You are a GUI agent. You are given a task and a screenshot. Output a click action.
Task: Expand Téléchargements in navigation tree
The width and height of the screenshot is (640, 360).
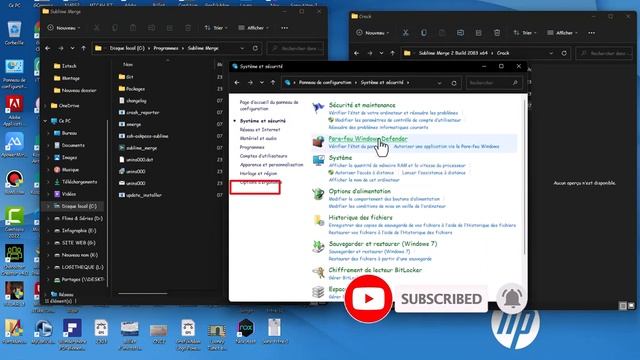click(49, 182)
